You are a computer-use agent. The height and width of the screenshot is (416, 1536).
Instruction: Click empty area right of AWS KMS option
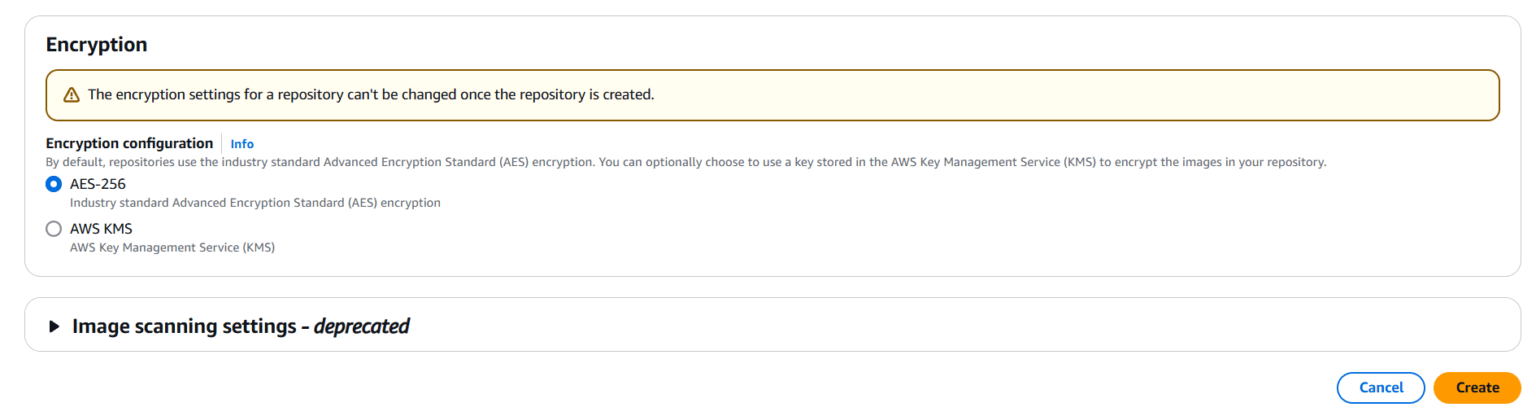click(800, 235)
